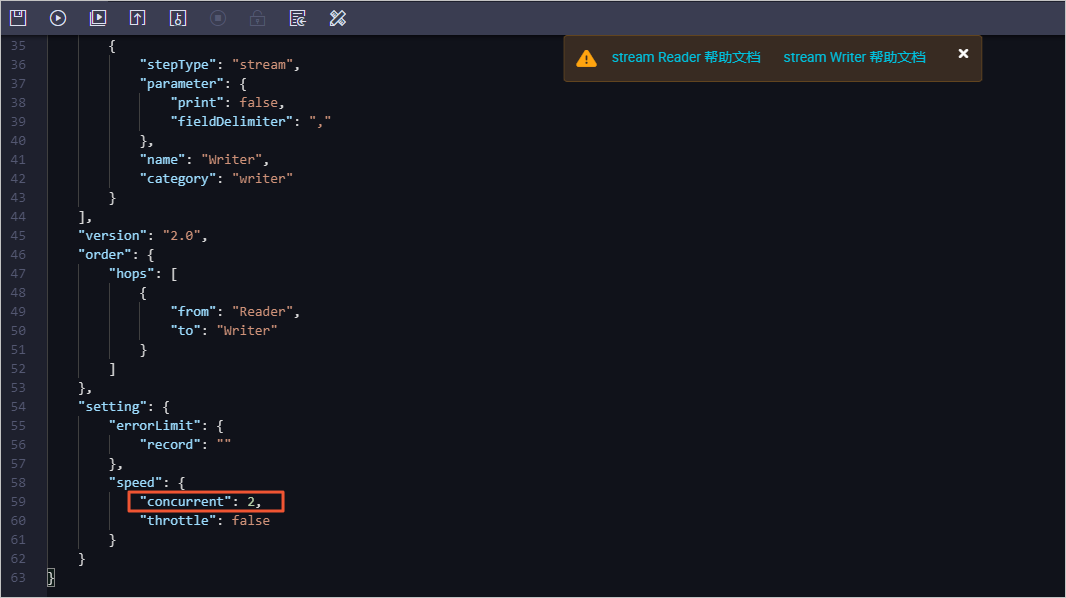Click line number 46 in the gutter
This screenshot has height=598, width=1066.
point(18,254)
